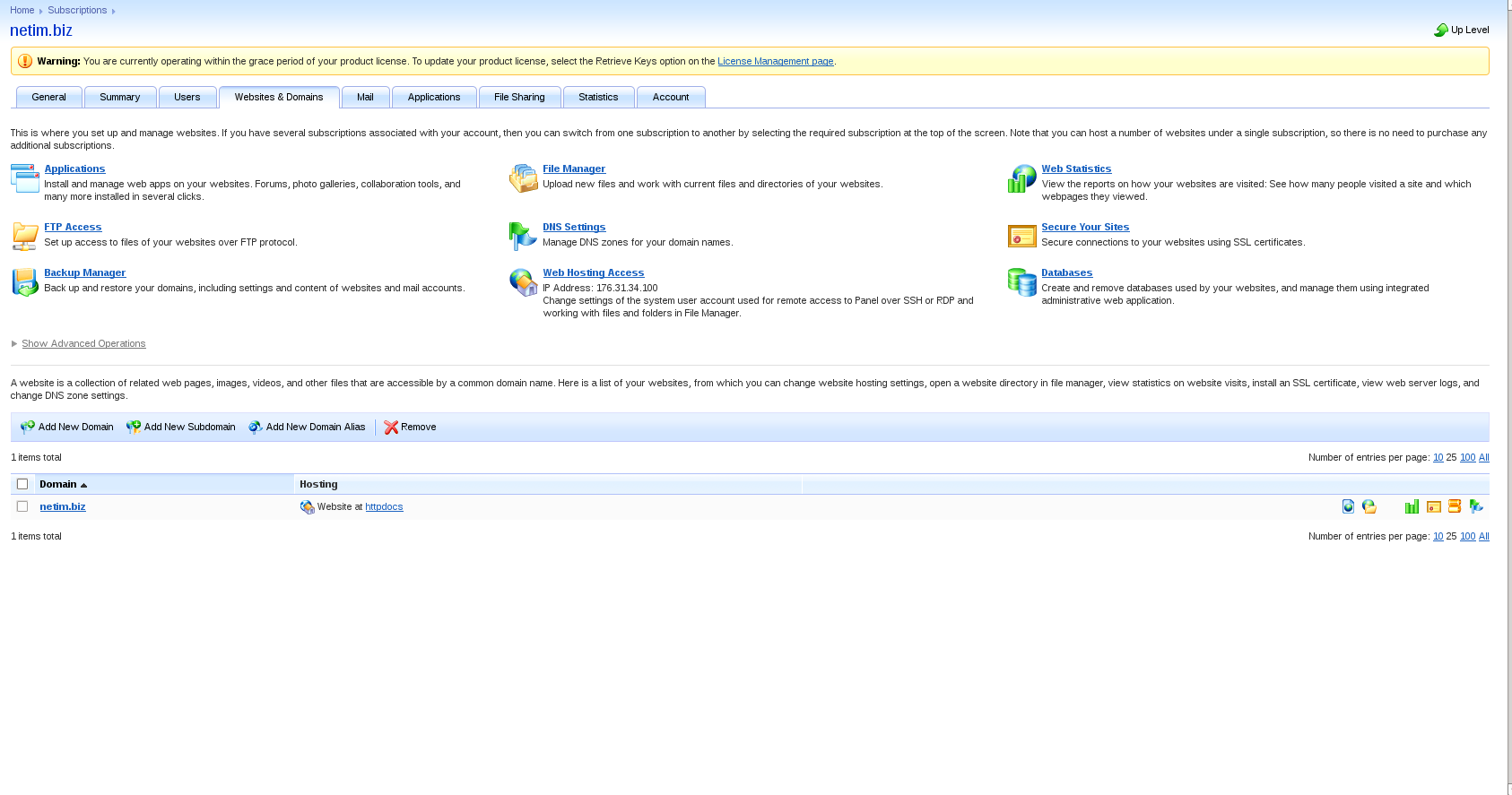1512x795 pixels.
Task: Click Add New Subdomain button
Action: [181, 427]
